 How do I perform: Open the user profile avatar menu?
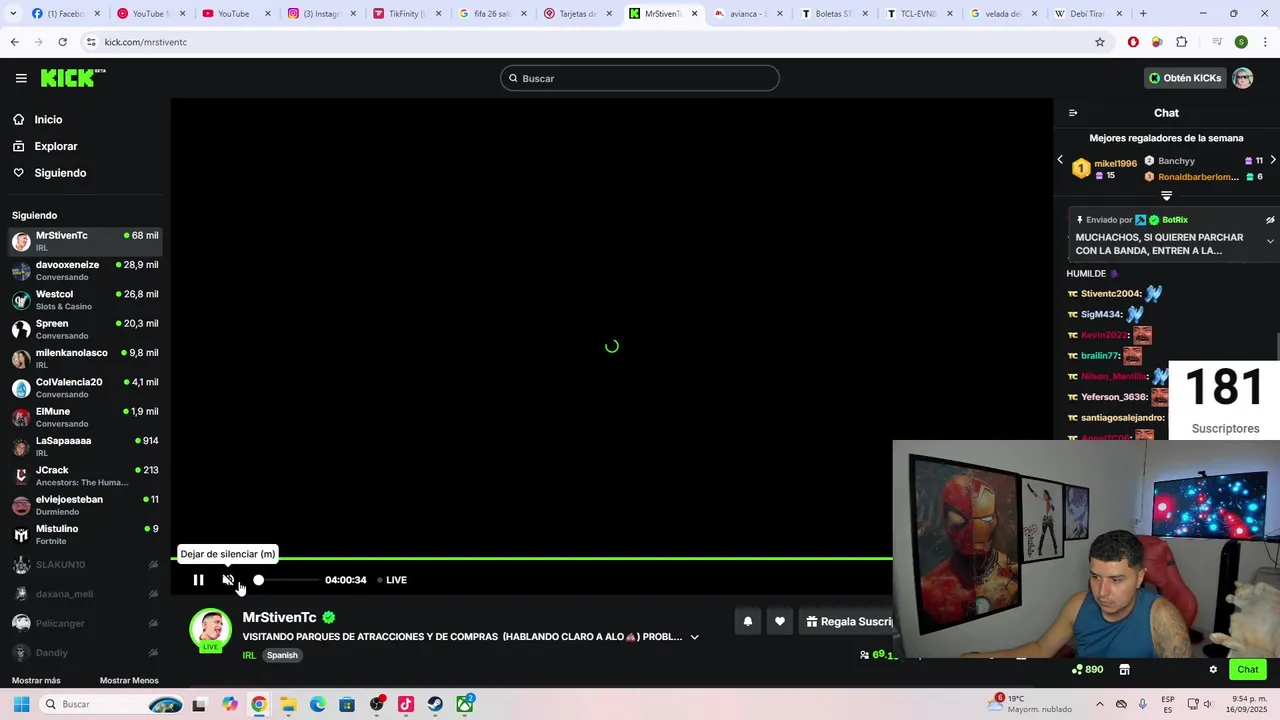[x=1243, y=78]
